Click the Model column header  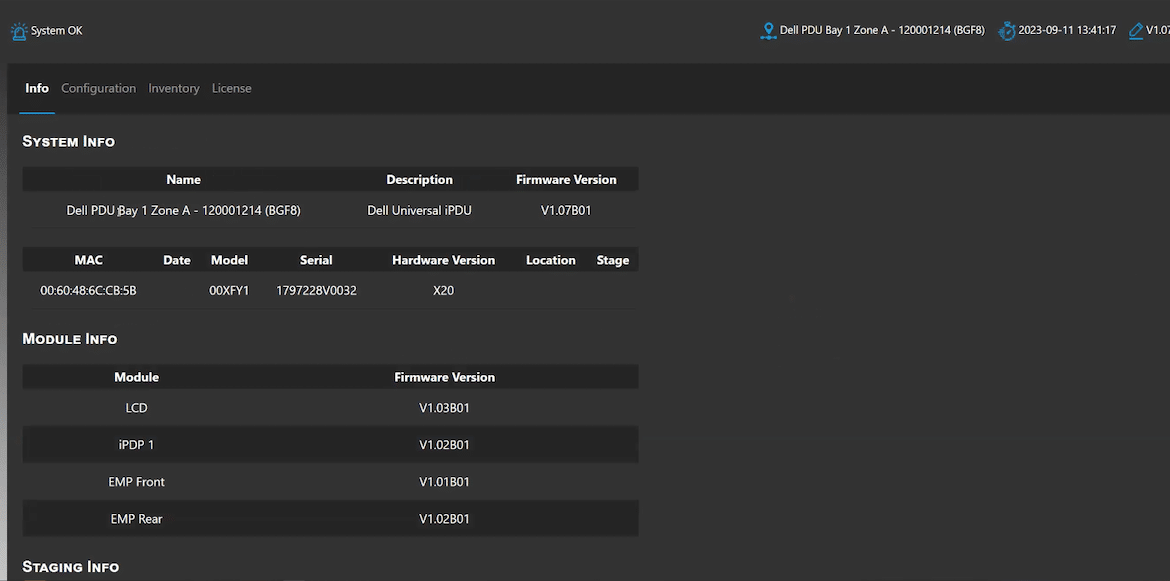click(229, 260)
